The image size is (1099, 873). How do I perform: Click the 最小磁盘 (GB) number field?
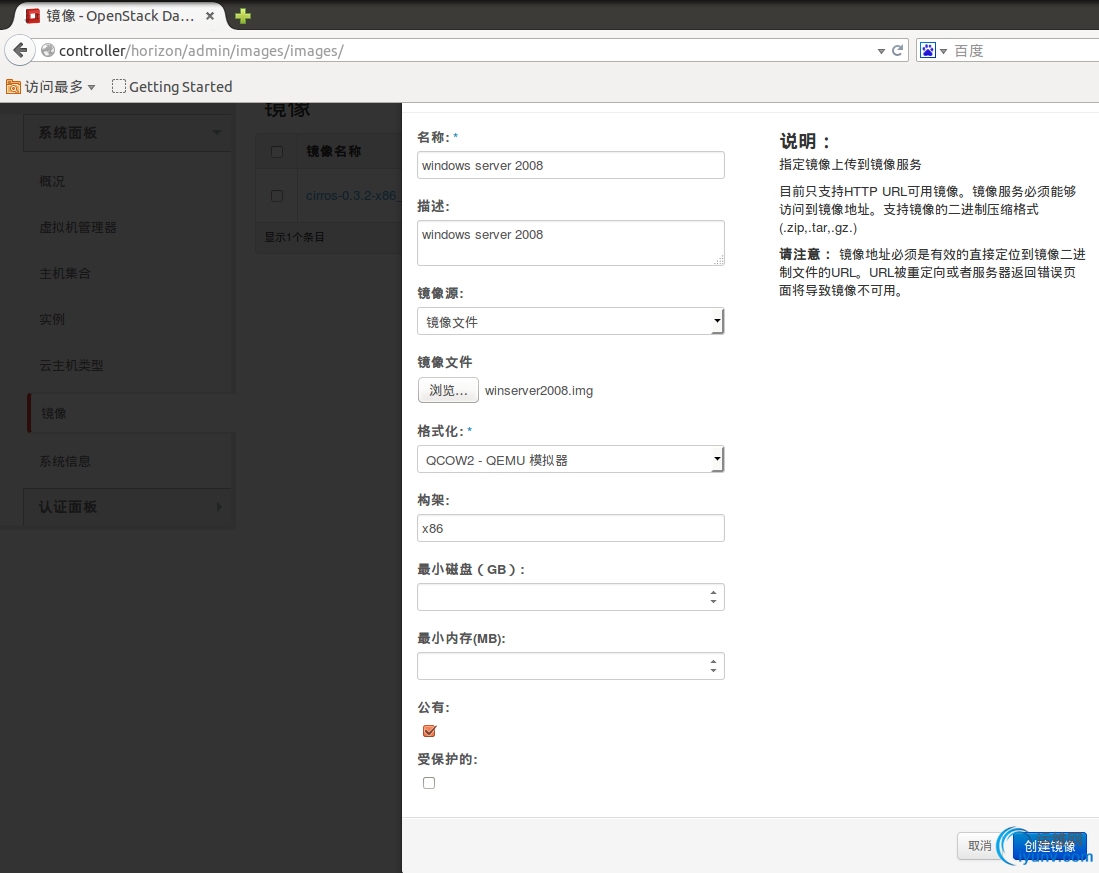pyautogui.click(x=571, y=597)
